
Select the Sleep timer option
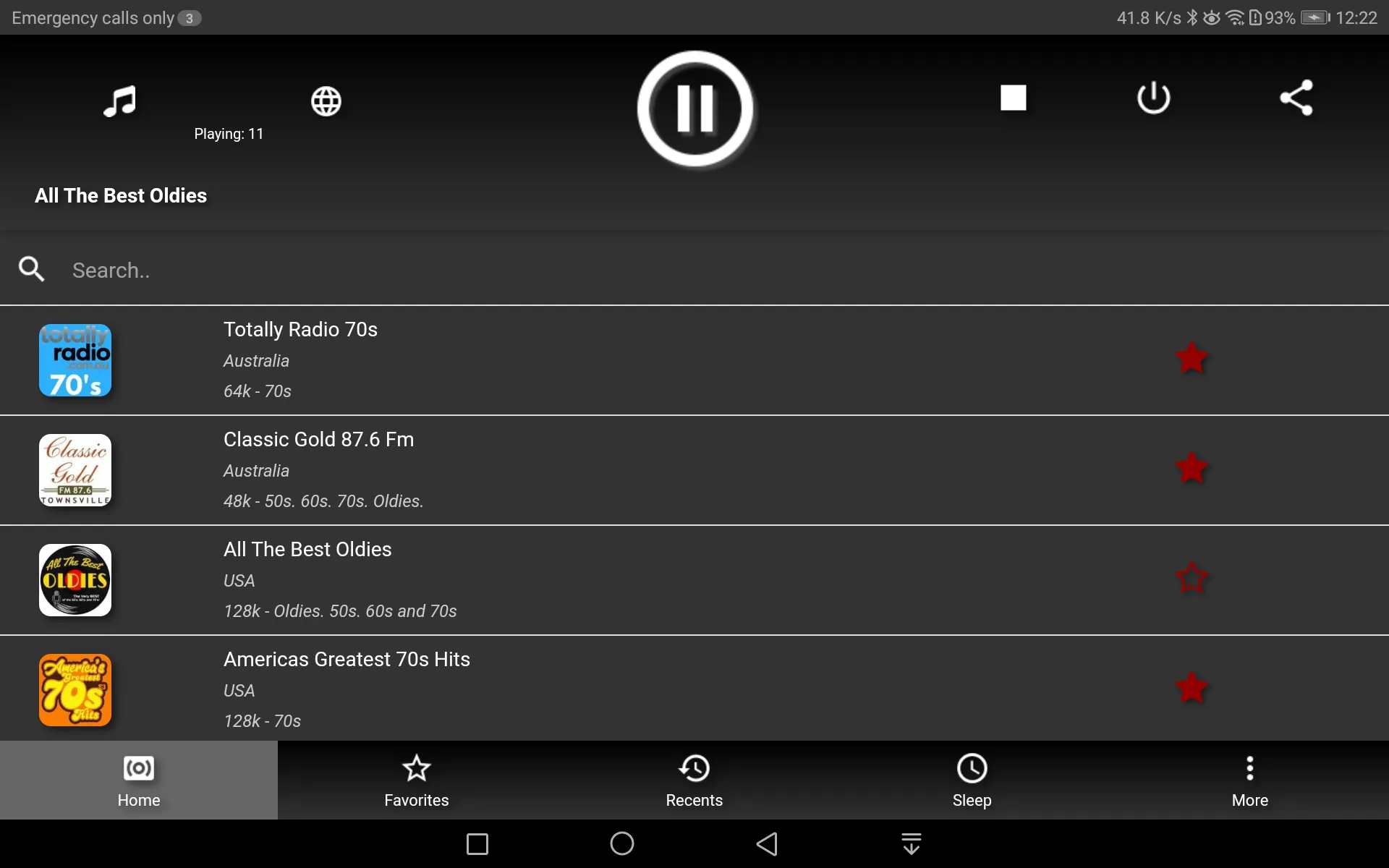[972, 780]
